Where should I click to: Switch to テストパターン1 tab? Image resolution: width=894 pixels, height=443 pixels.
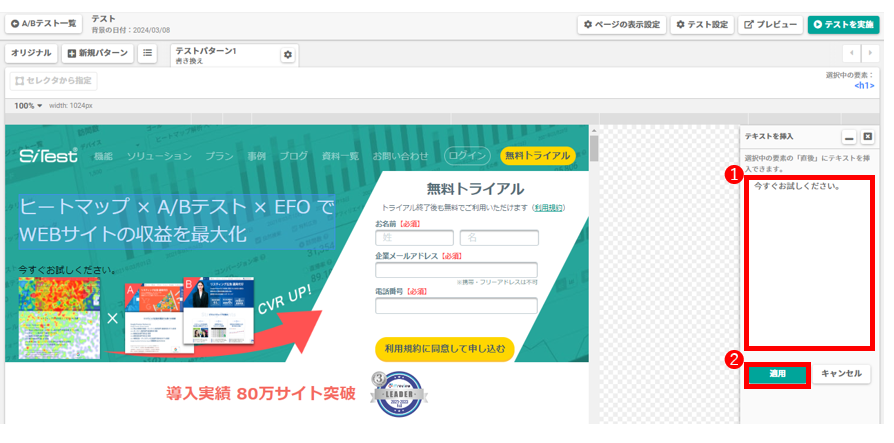coord(224,55)
